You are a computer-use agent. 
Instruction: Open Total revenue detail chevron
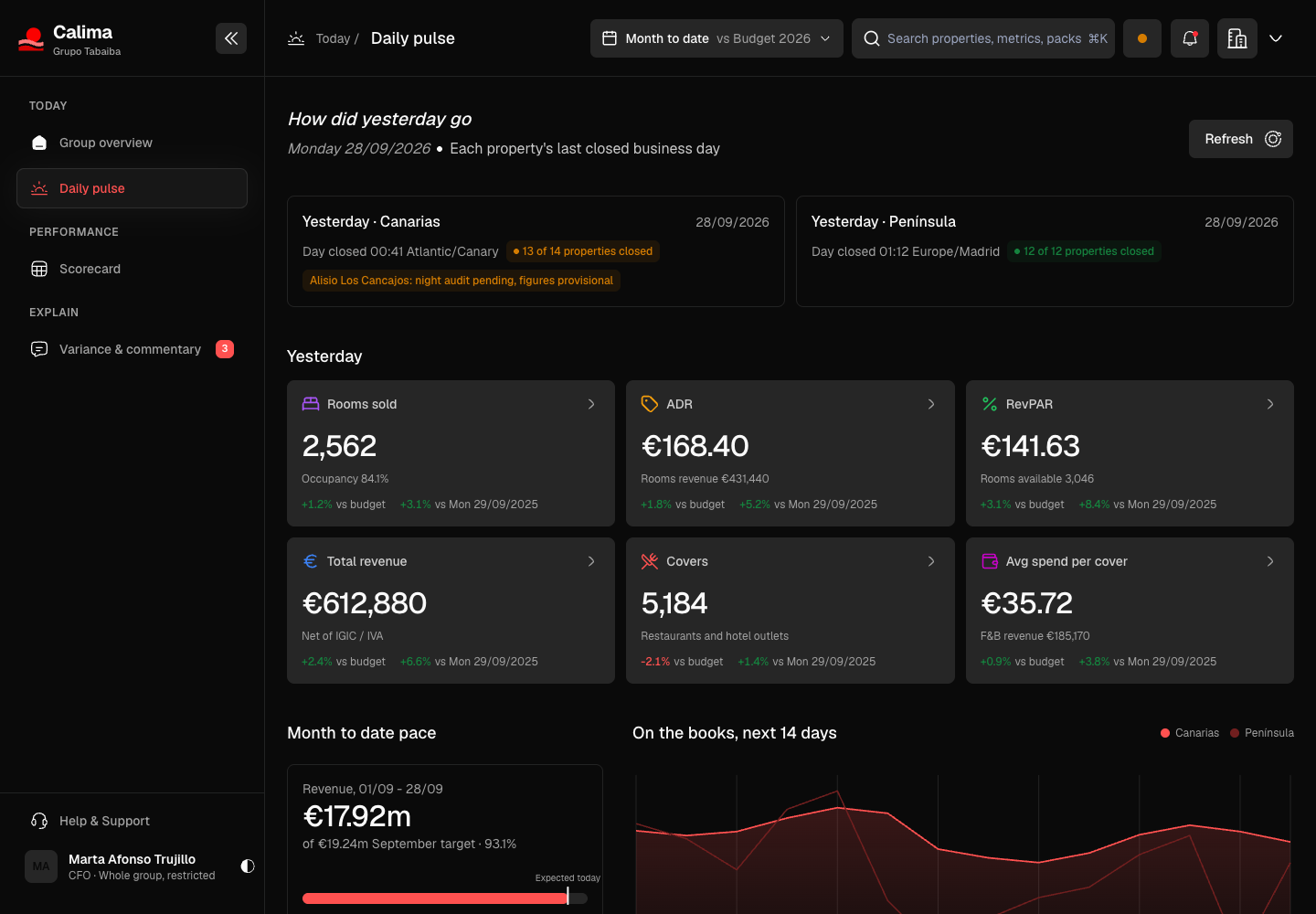pyautogui.click(x=591, y=561)
